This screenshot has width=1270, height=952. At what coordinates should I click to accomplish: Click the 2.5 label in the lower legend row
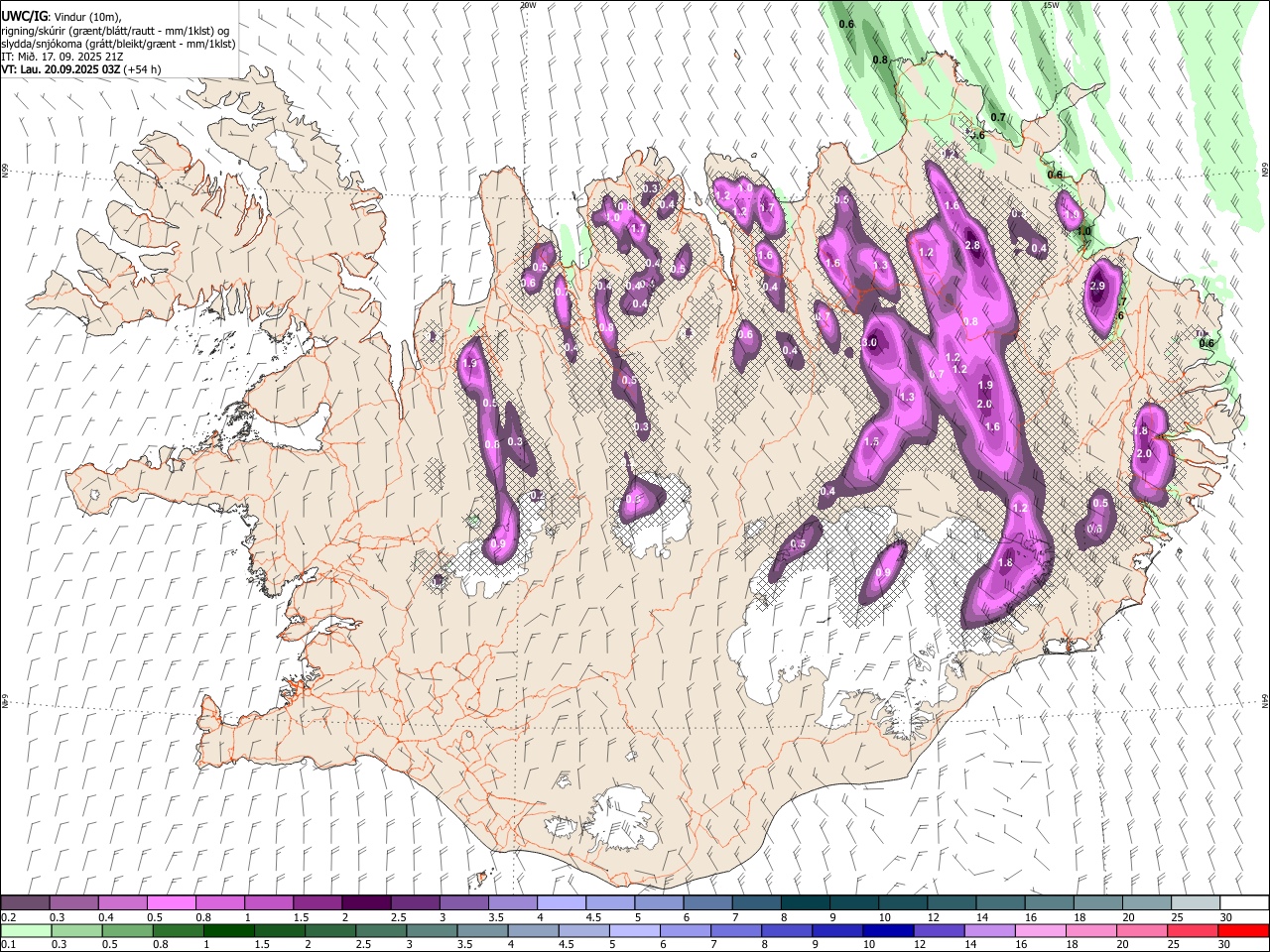coord(363,945)
